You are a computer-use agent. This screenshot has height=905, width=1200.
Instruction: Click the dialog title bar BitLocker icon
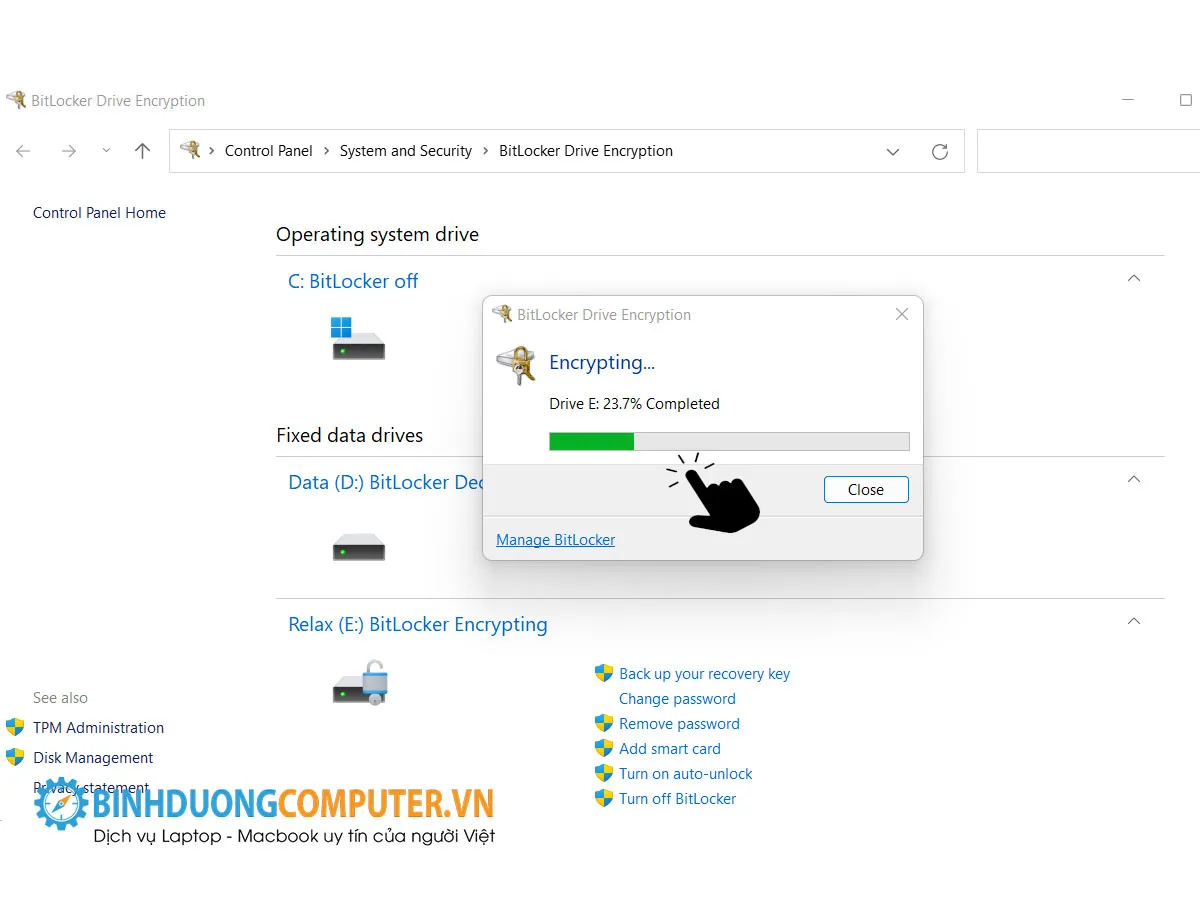pos(502,314)
